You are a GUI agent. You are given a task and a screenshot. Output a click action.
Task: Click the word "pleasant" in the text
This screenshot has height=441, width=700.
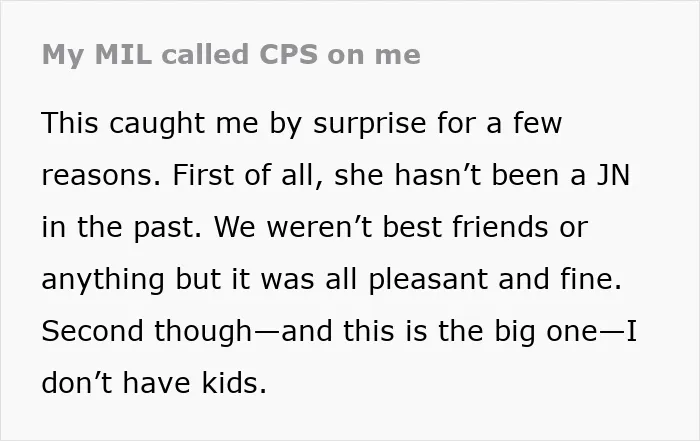click(x=427, y=279)
